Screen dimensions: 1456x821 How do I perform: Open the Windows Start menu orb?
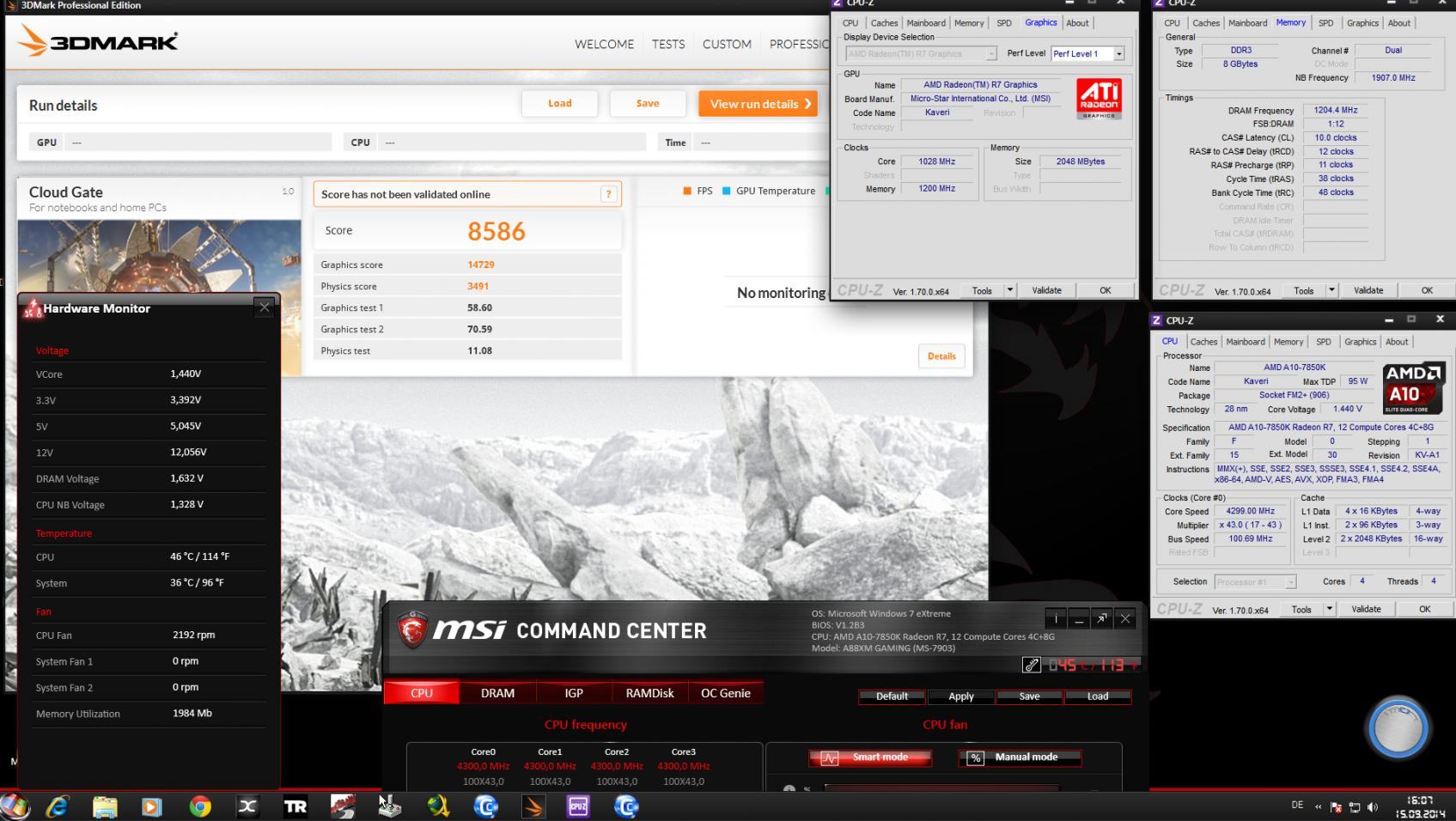[x=15, y=806]
